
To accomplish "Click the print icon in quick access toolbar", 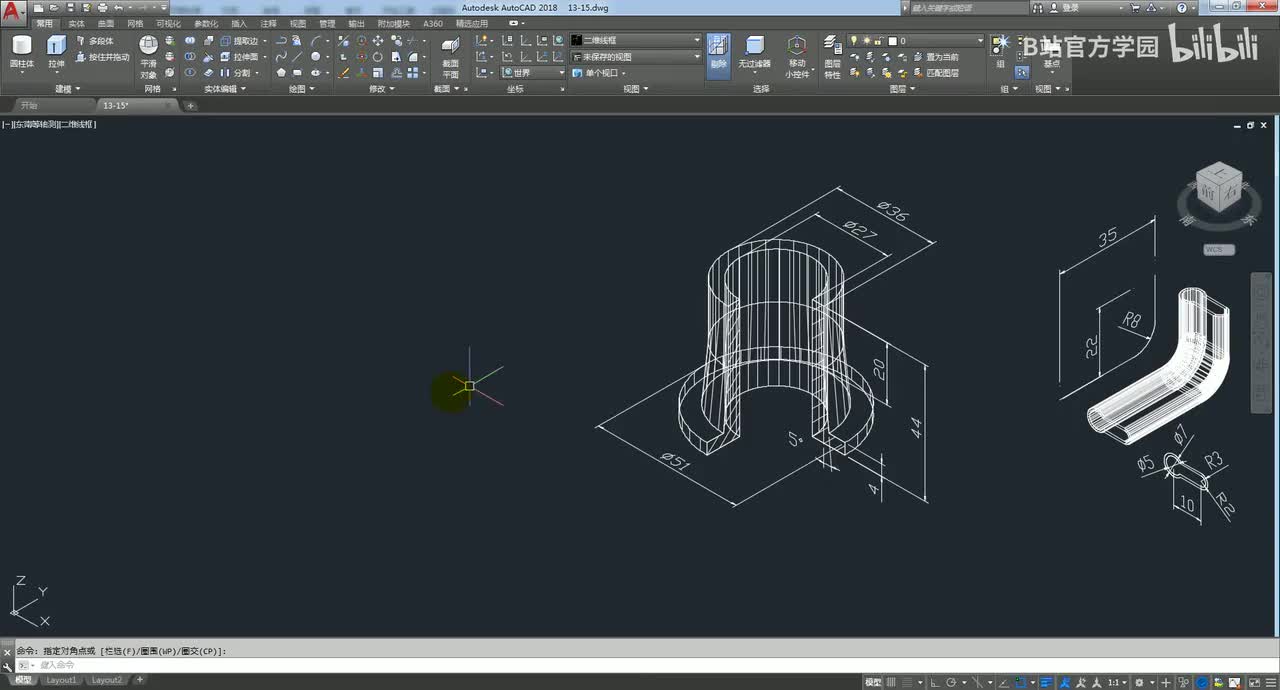I will point(102,7).
